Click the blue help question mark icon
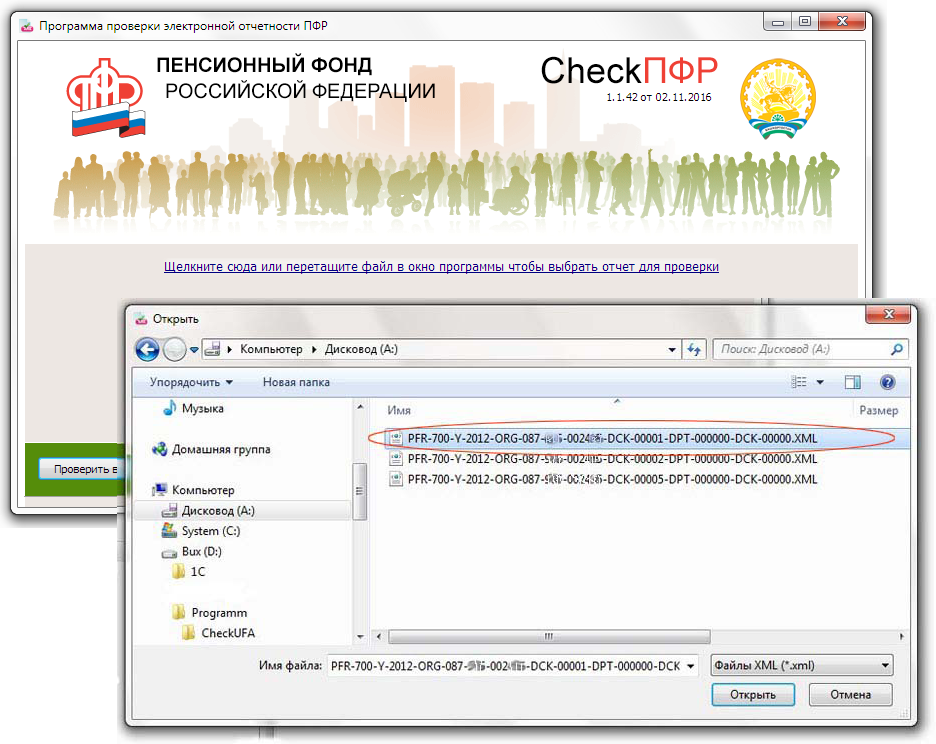Image resolution: width=936 pixels, height=744 pixels. pos(888,382)
